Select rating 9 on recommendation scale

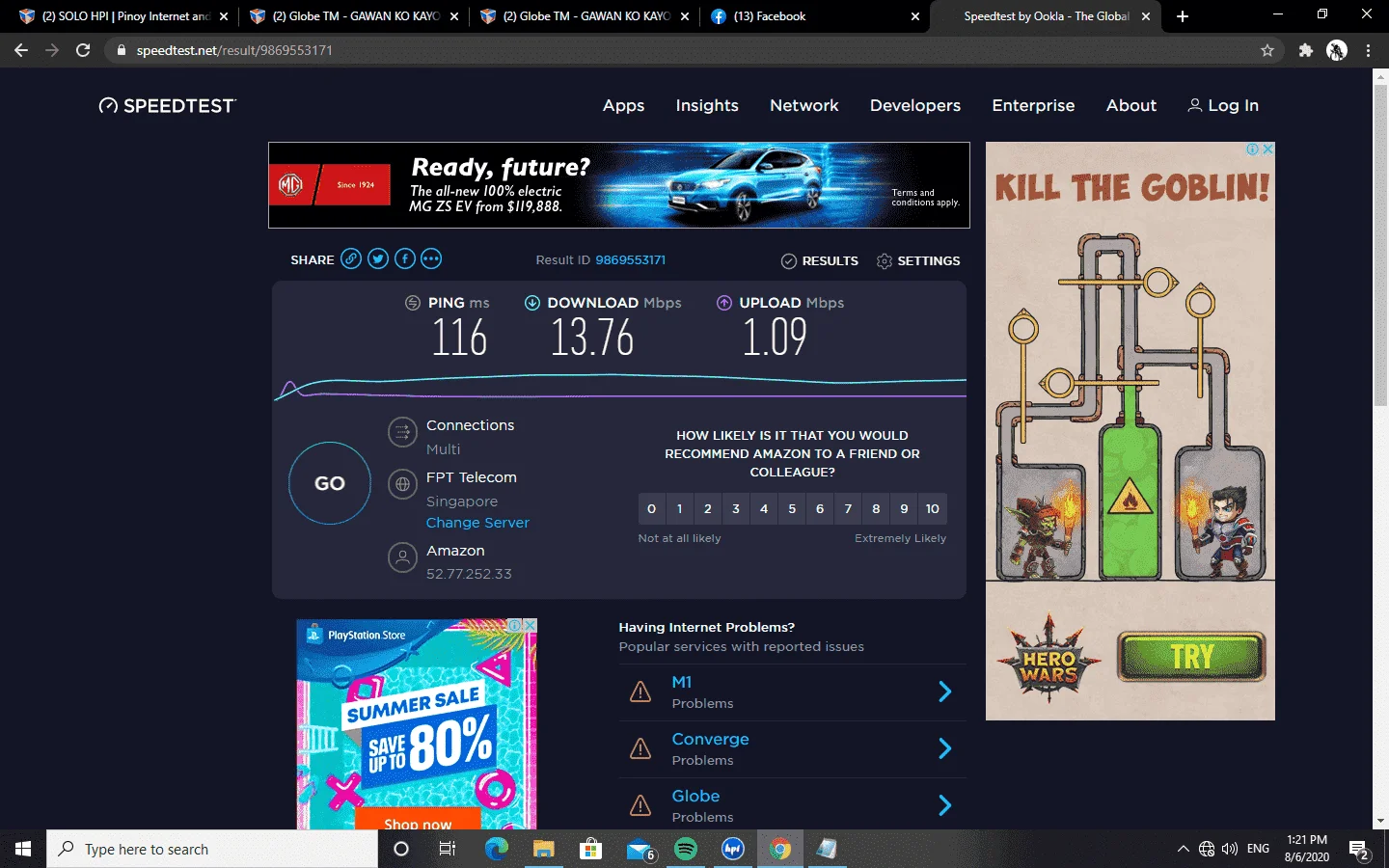[x=904, y=509]
